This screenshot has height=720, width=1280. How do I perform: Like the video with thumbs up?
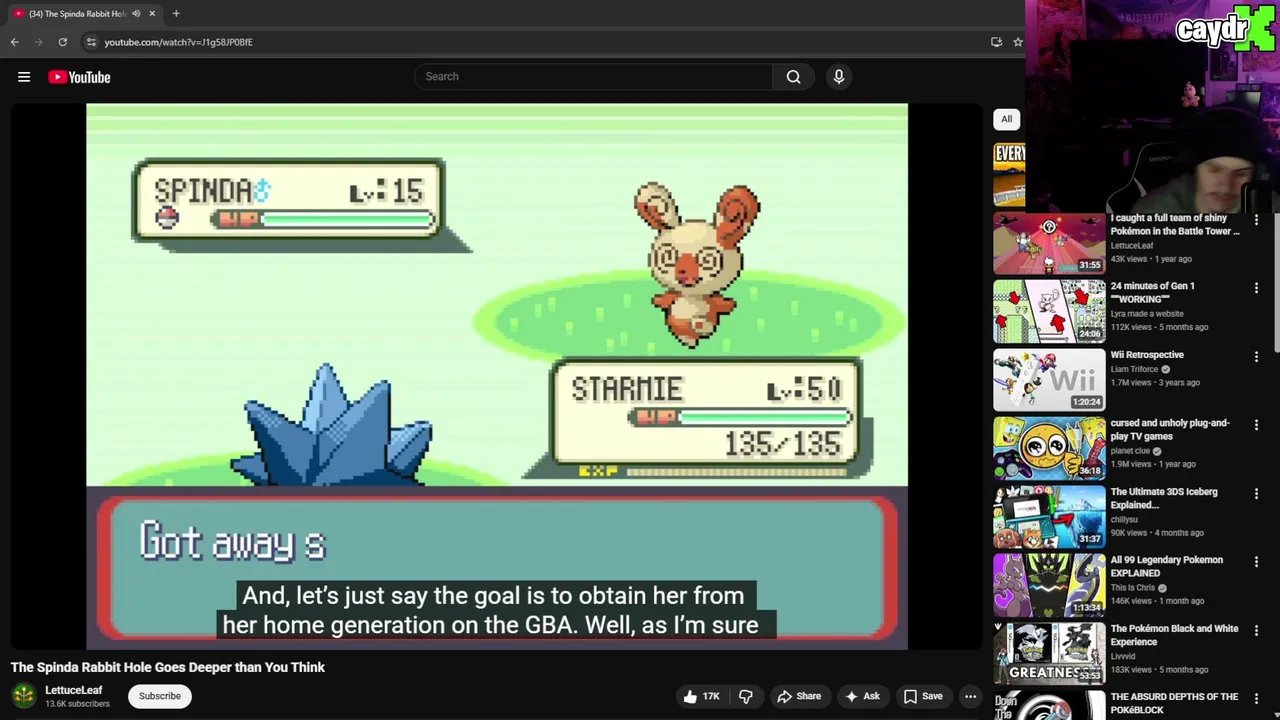[x=700, y=696]
